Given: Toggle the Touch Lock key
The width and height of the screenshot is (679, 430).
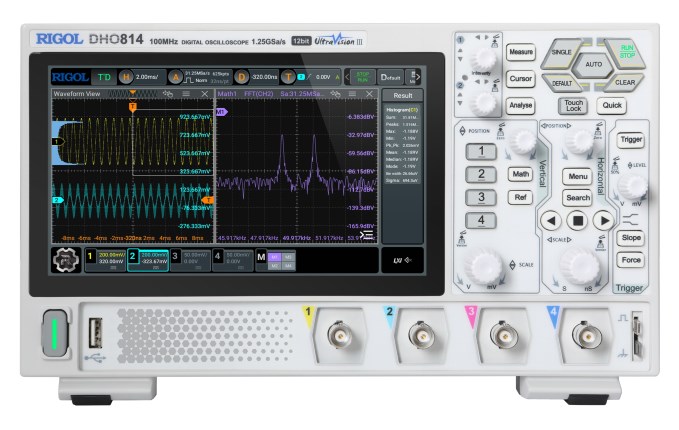Looking at the screenshot, I should tap(573, 106).
